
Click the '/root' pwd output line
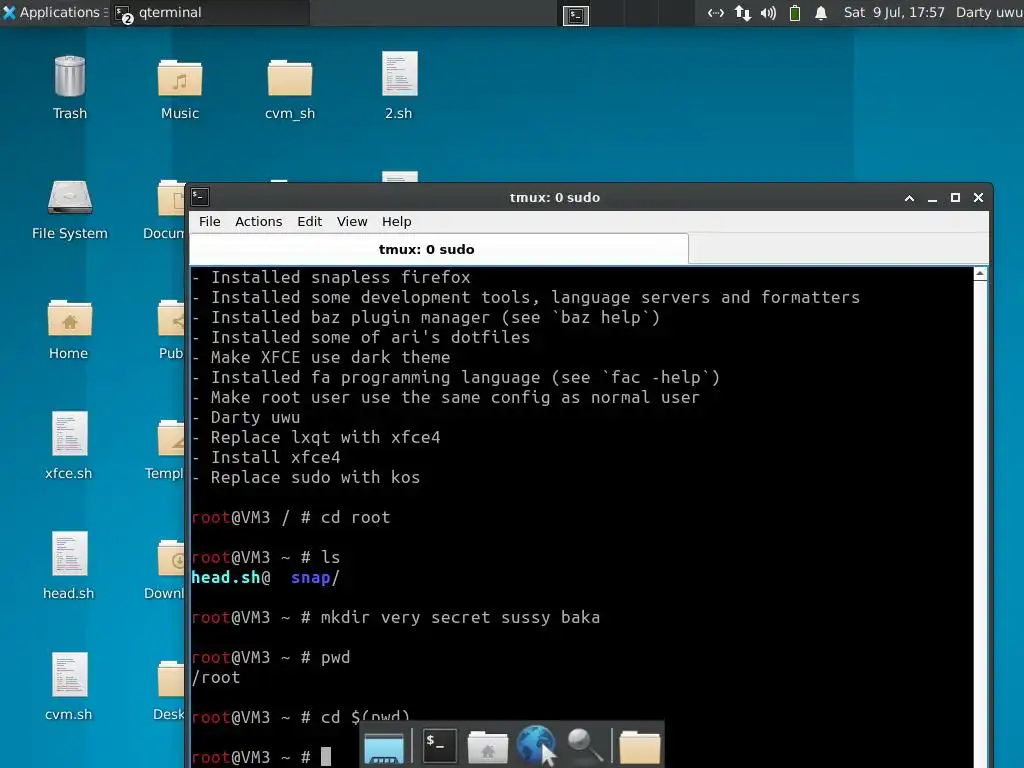point(216,677)
